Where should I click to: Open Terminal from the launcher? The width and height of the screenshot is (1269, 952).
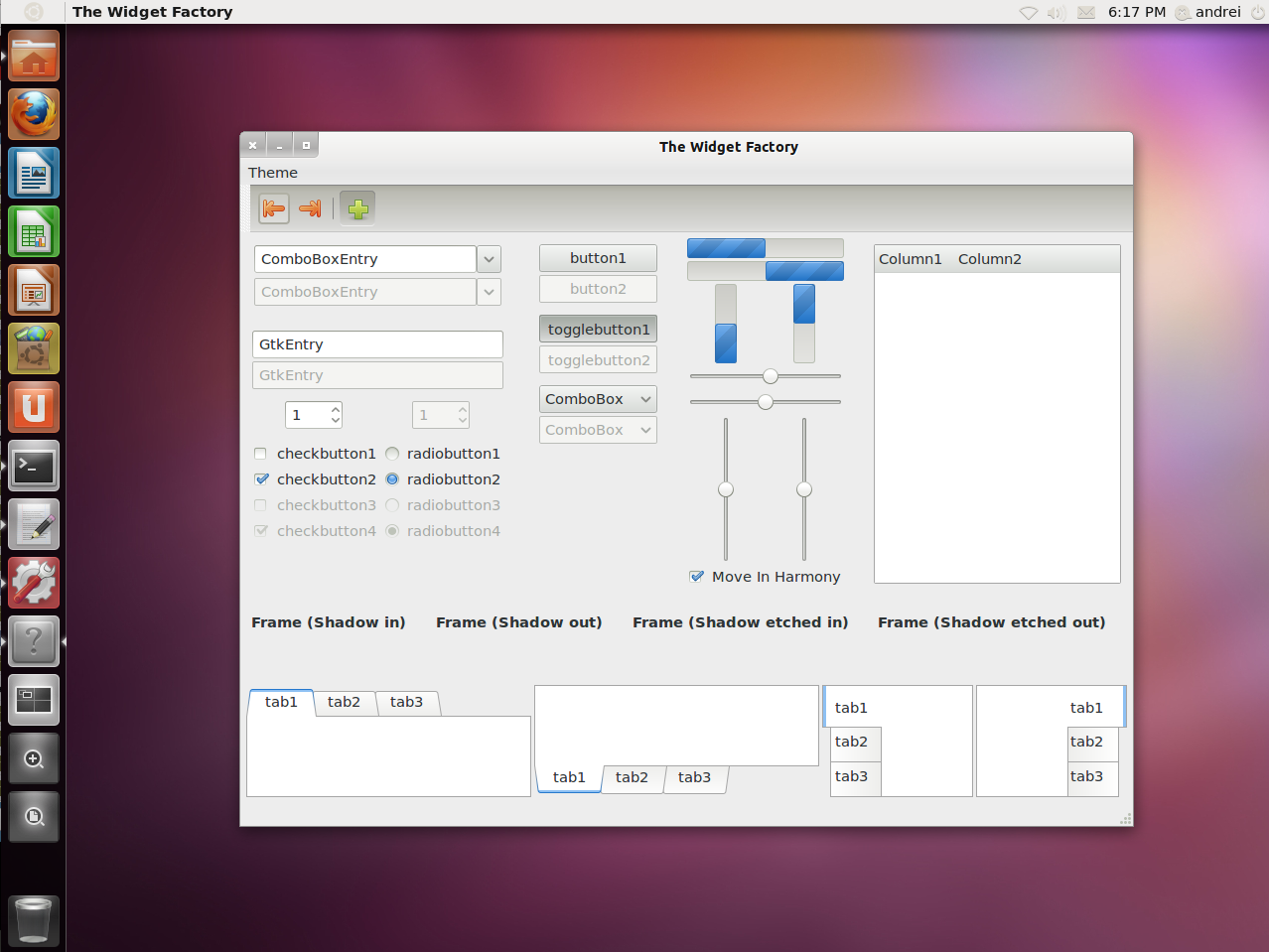pyautogui.click(x=34, y=466)
